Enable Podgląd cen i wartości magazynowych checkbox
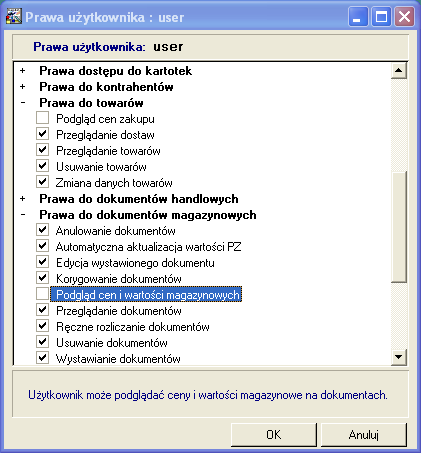 click(x=42, y=294)
